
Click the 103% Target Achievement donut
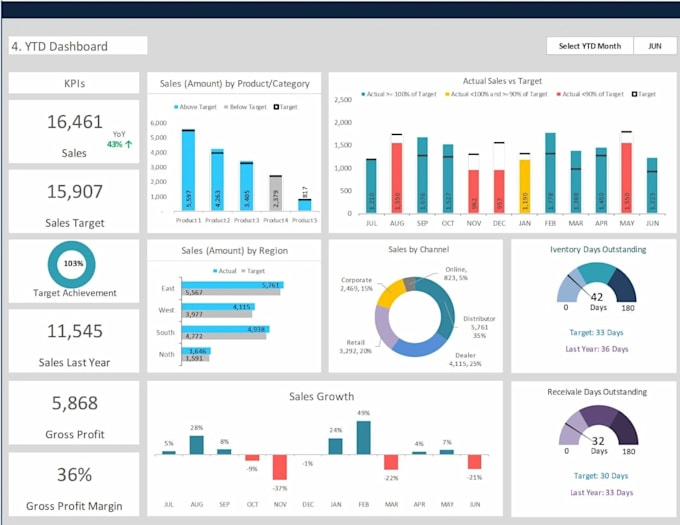point(72,264)
